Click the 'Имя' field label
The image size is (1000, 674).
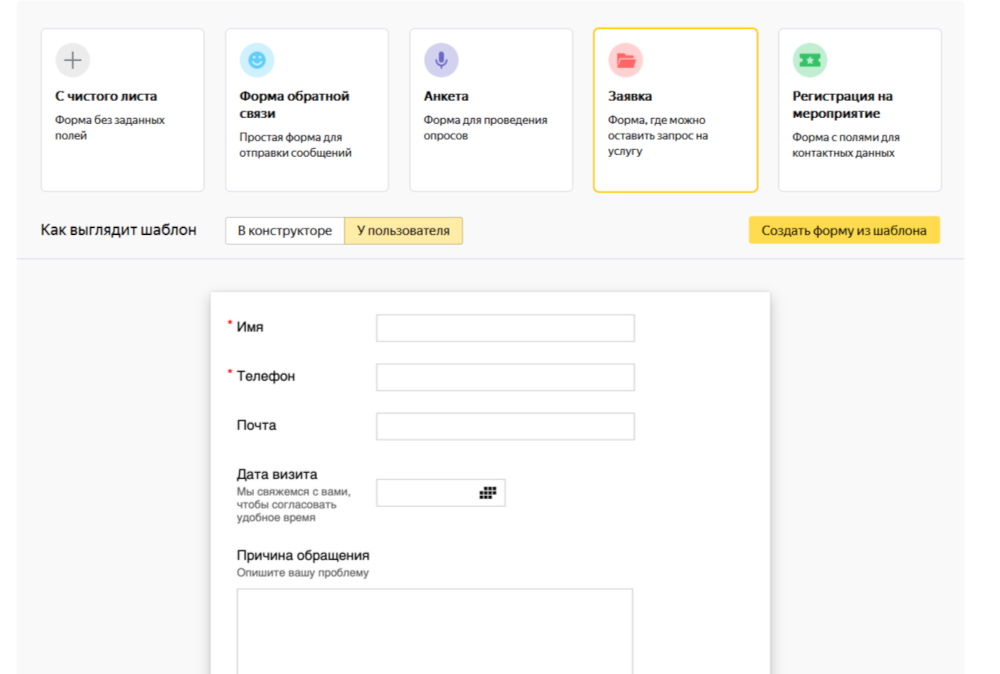coord(250,327)
